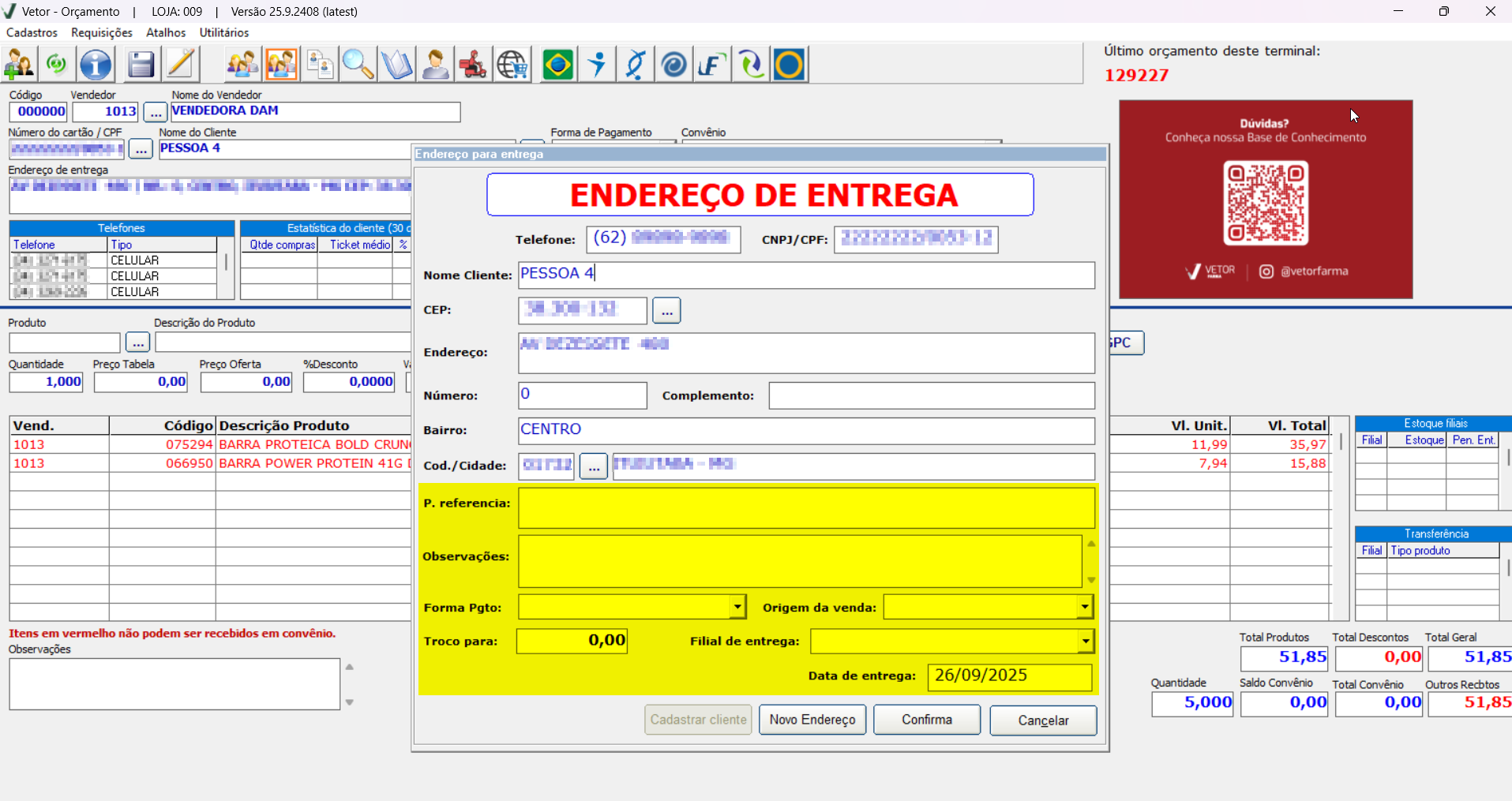Open the Filial de entrega dropdown

[x=1086, y=642]
